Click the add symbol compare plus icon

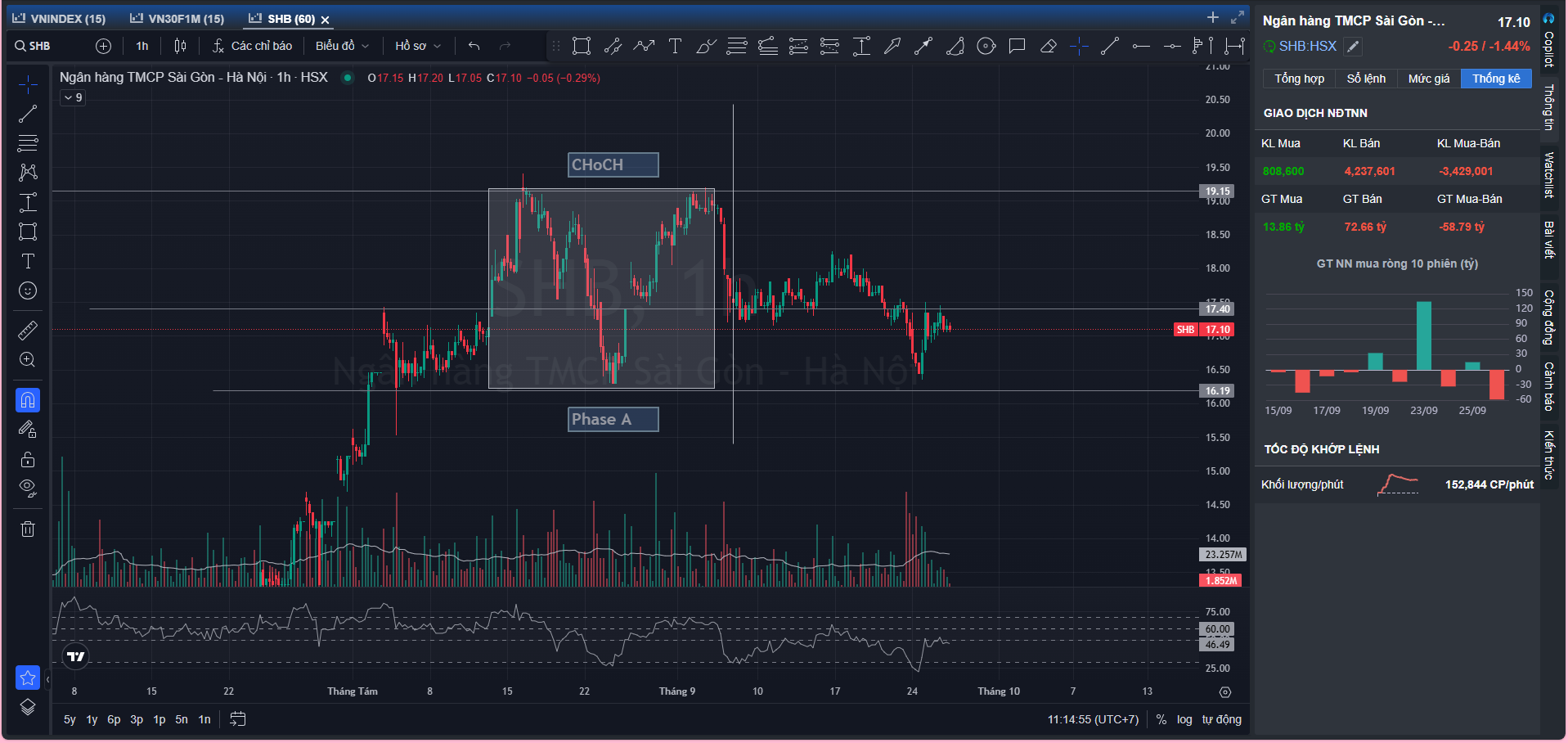pos(103,46)
